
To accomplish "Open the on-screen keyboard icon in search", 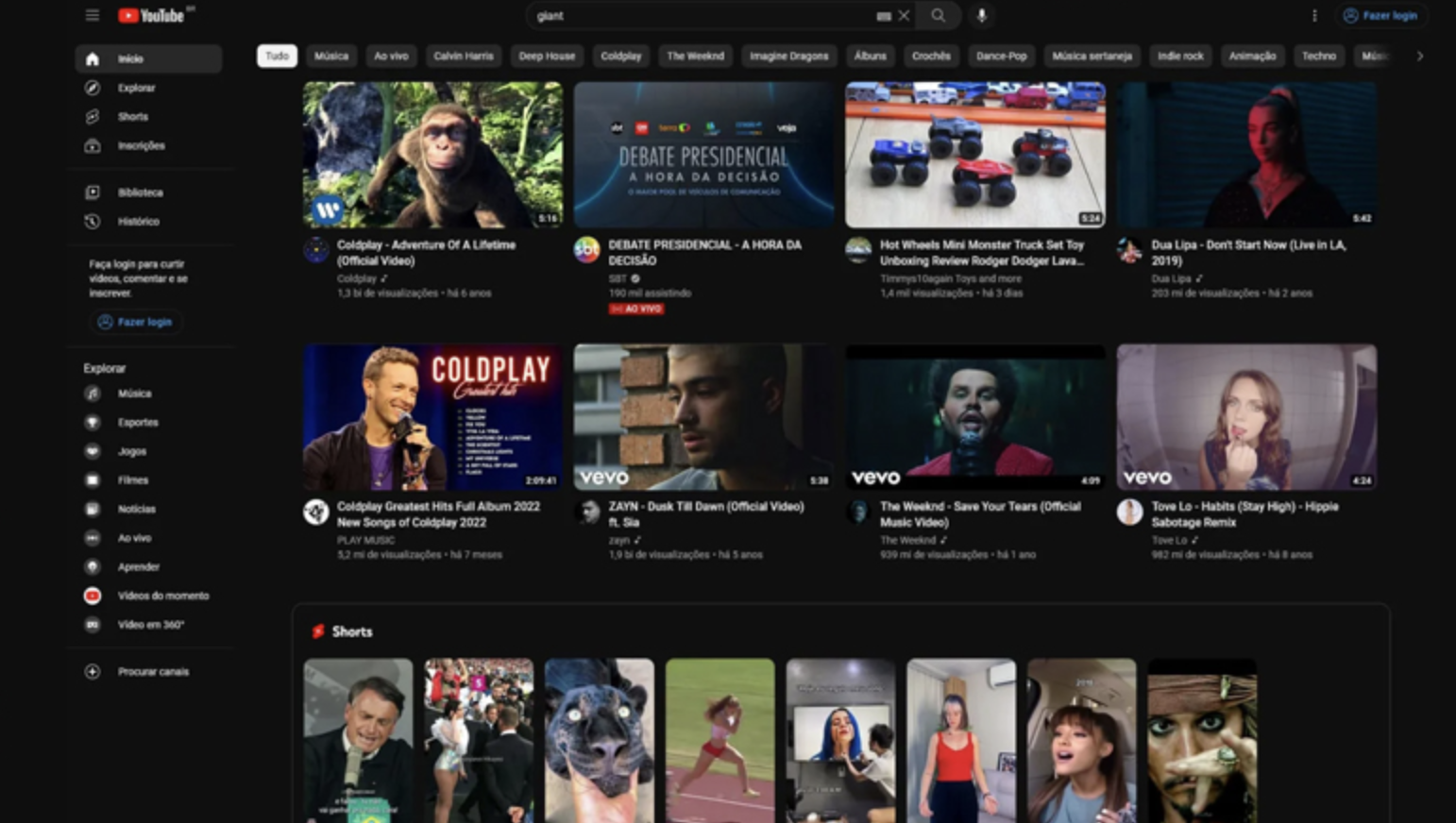I will (883, 16).
